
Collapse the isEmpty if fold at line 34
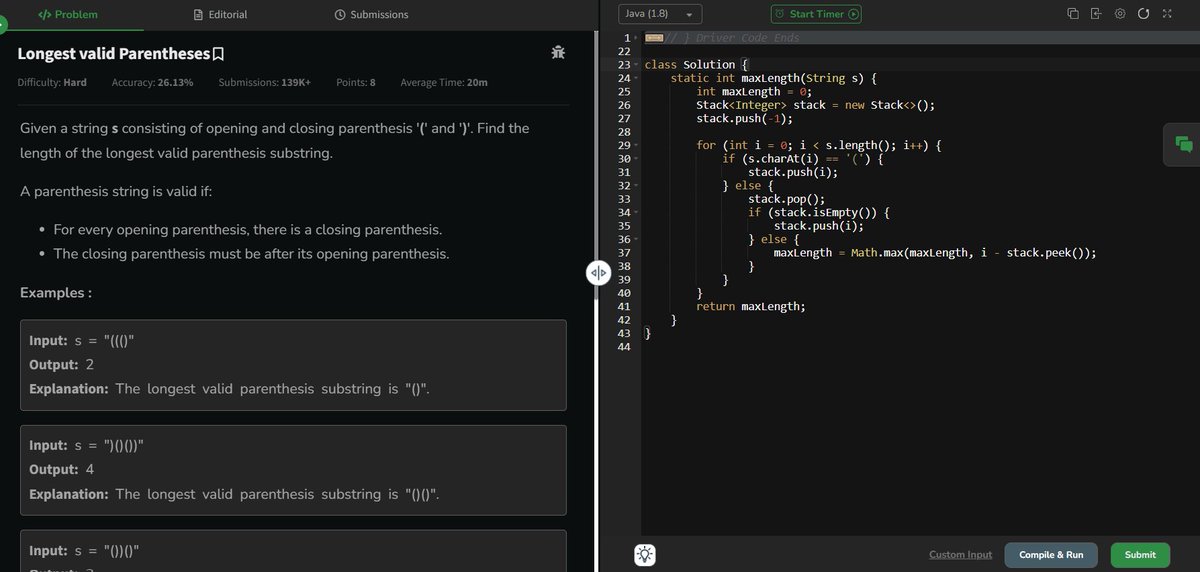pyautogui.click(x=635, y=213)
